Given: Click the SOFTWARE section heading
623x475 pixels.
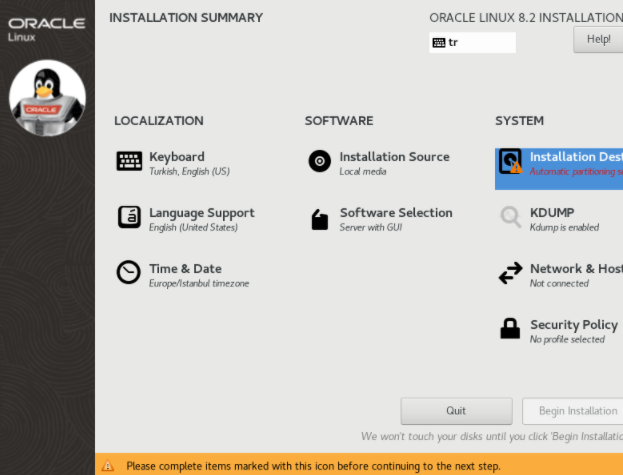Looking at the screenshot, I should 339,121.
